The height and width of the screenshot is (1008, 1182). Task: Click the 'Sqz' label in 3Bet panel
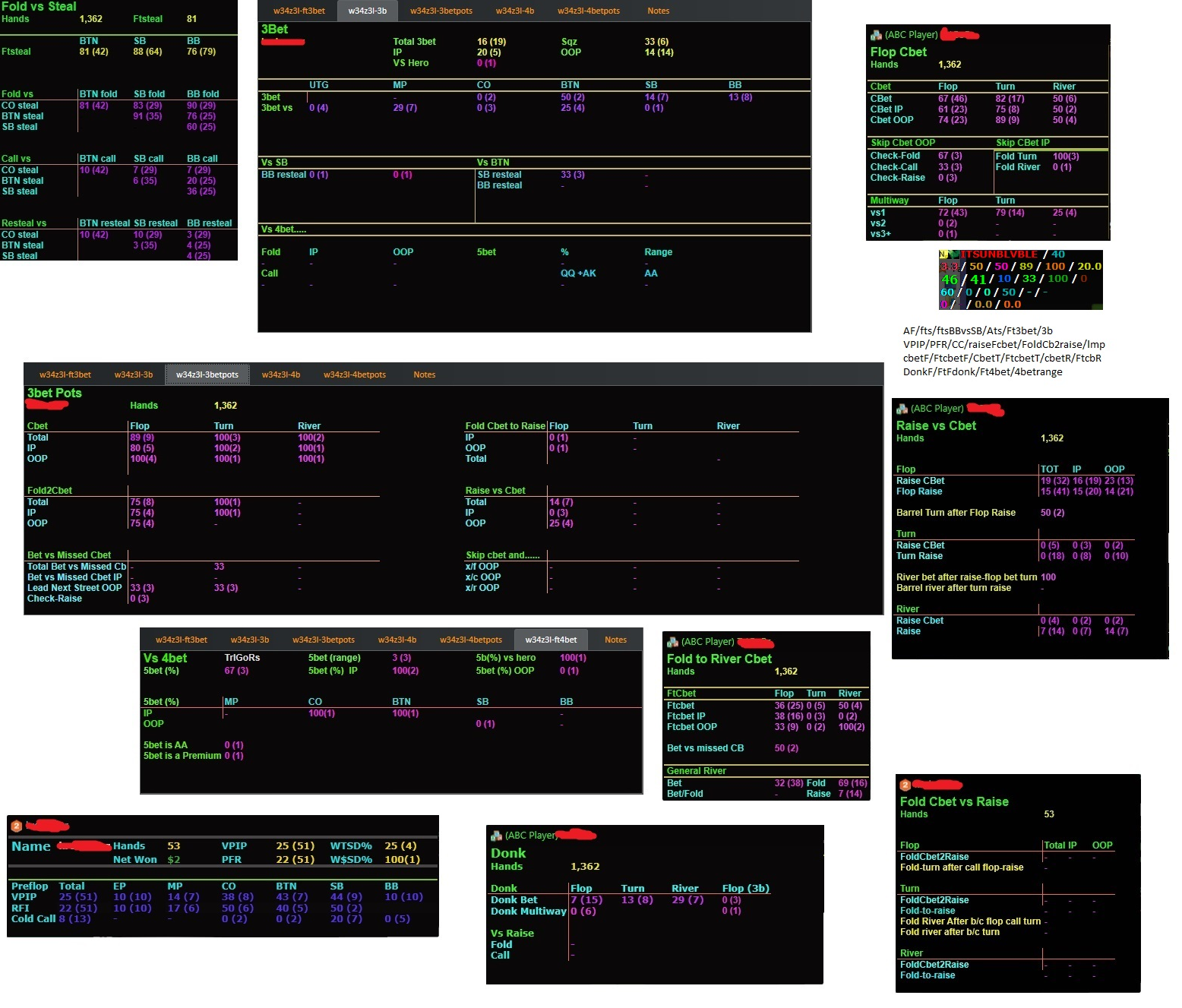click(569, 42)
